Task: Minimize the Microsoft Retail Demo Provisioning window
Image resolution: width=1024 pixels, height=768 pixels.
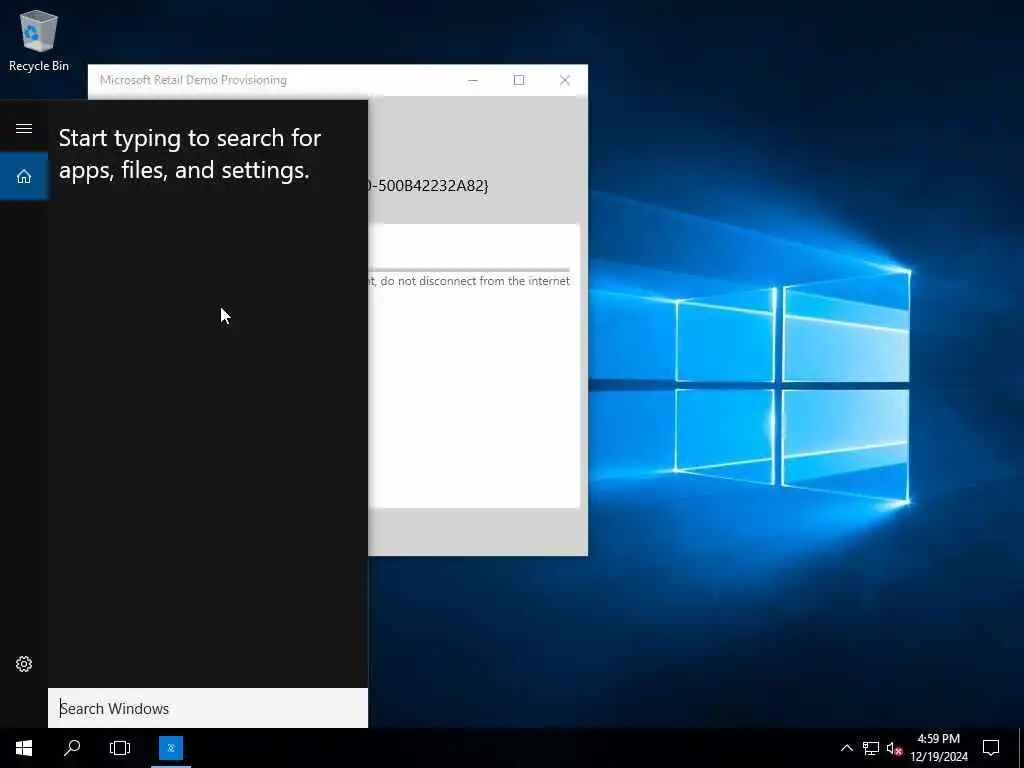Action: coord(473,80)
